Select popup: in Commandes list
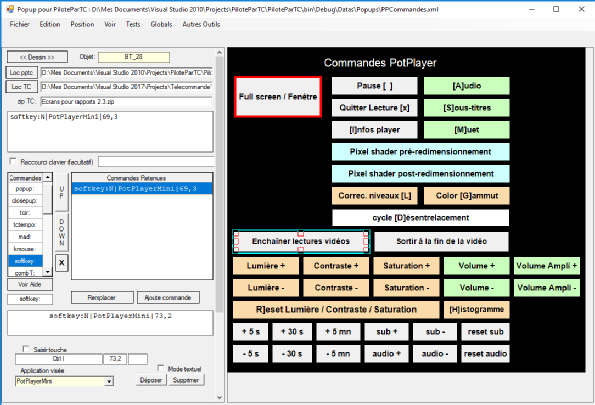This screenshot has width=595, height=405. 25,189
